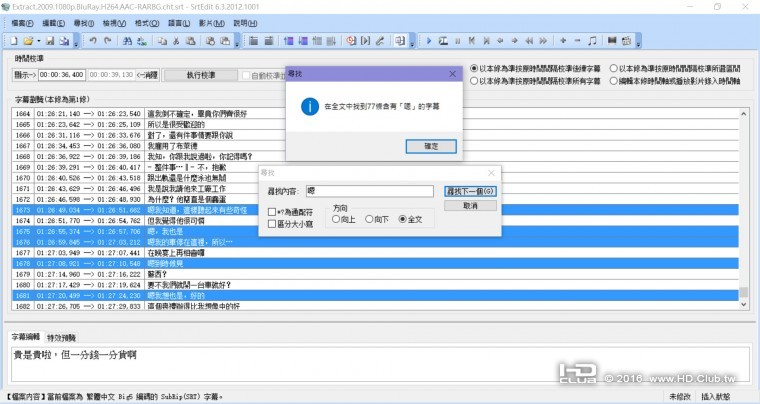Click the subtitle editing text area
760x404 pixels.
pyautogui.click(x=378, y=363)
